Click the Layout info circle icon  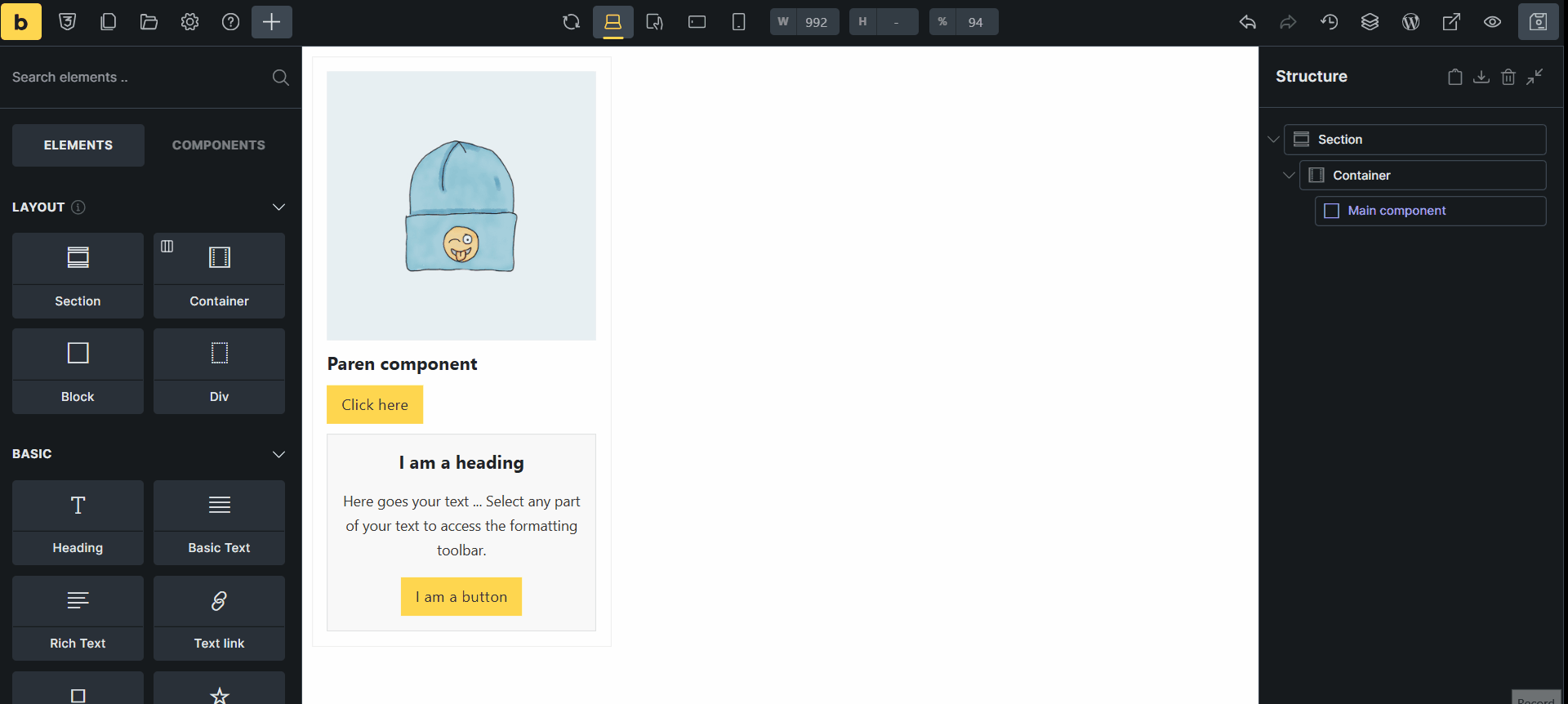pos(78,207)
